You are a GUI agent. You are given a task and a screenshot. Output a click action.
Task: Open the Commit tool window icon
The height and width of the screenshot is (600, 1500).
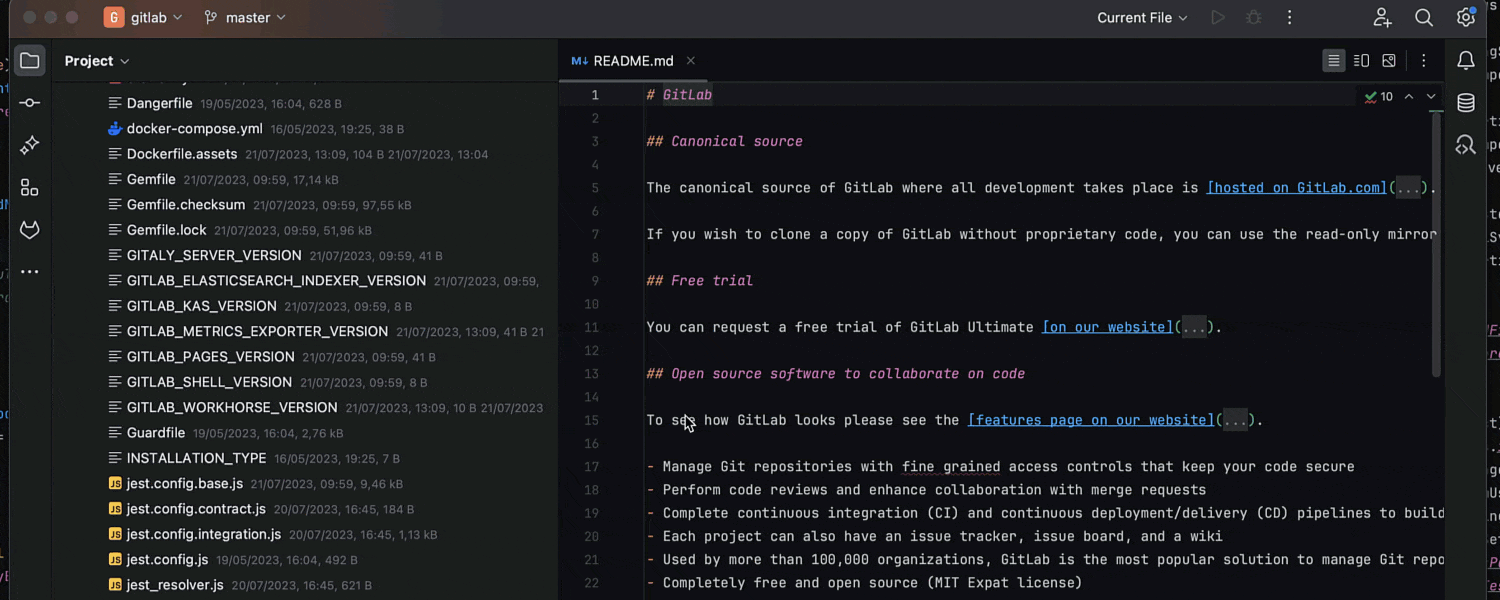coord(29,102)
